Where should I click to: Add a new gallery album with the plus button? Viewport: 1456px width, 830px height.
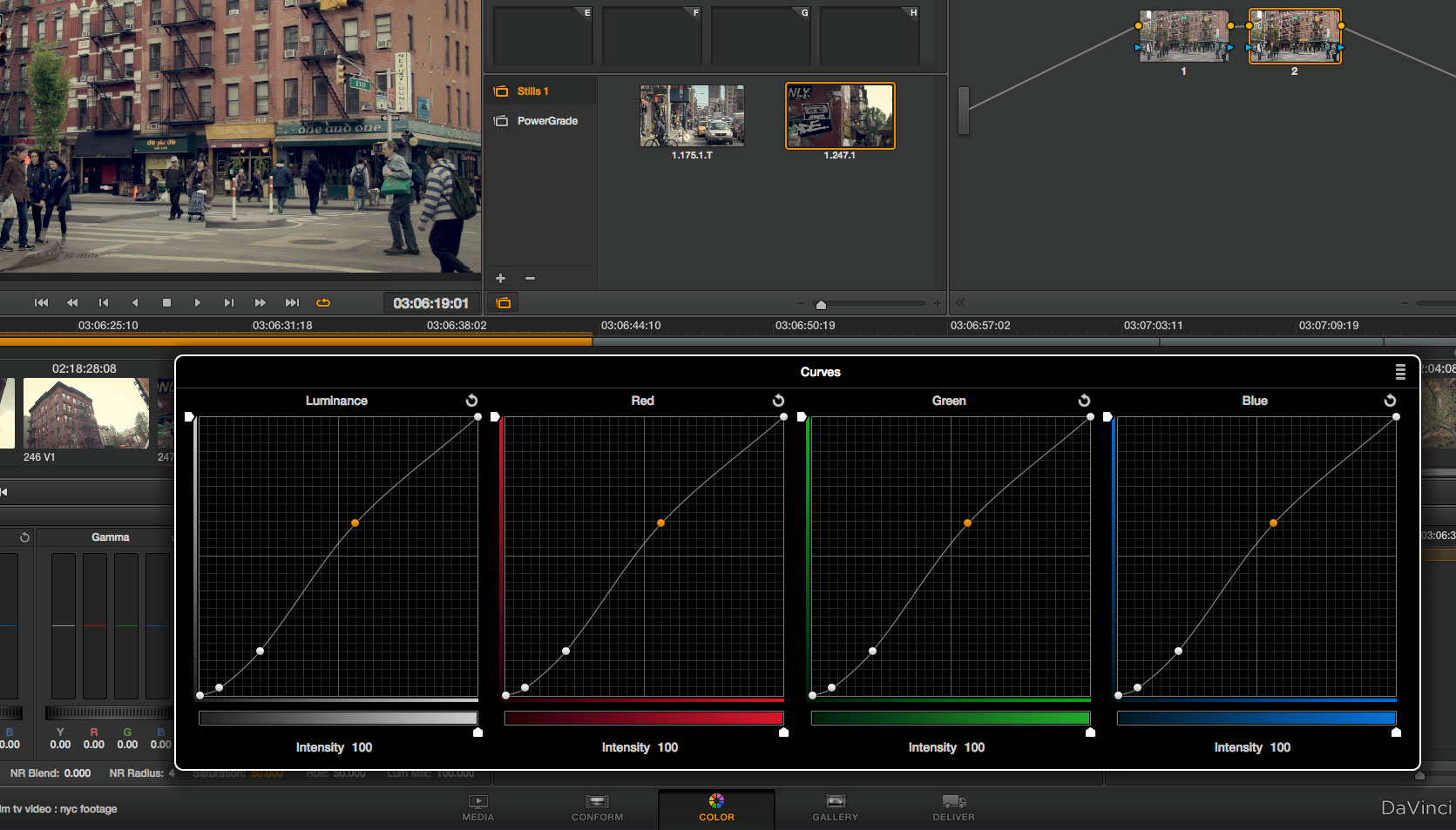pyautogui.click(x=500, y=278)
